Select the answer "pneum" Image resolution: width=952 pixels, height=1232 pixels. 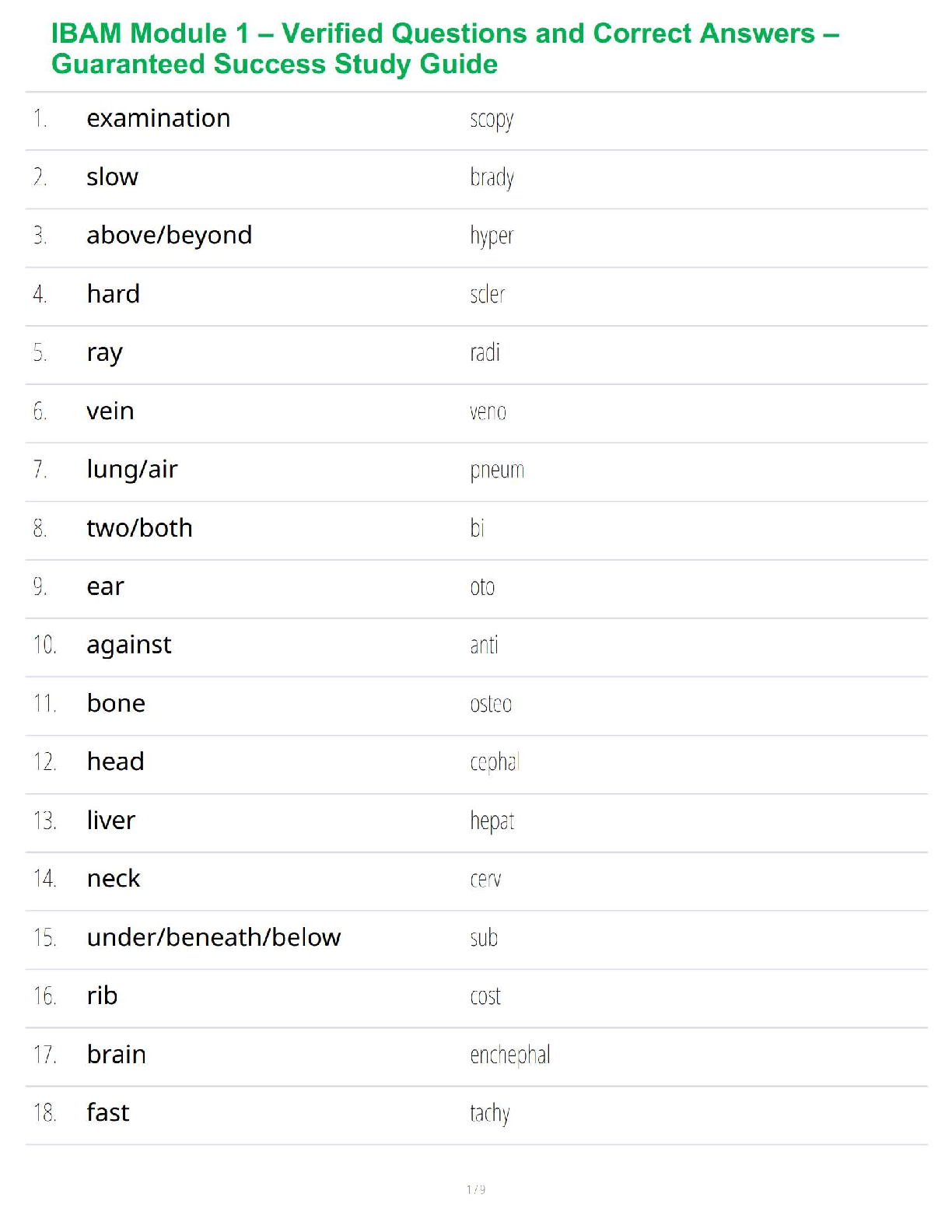[x=497, y=471]
